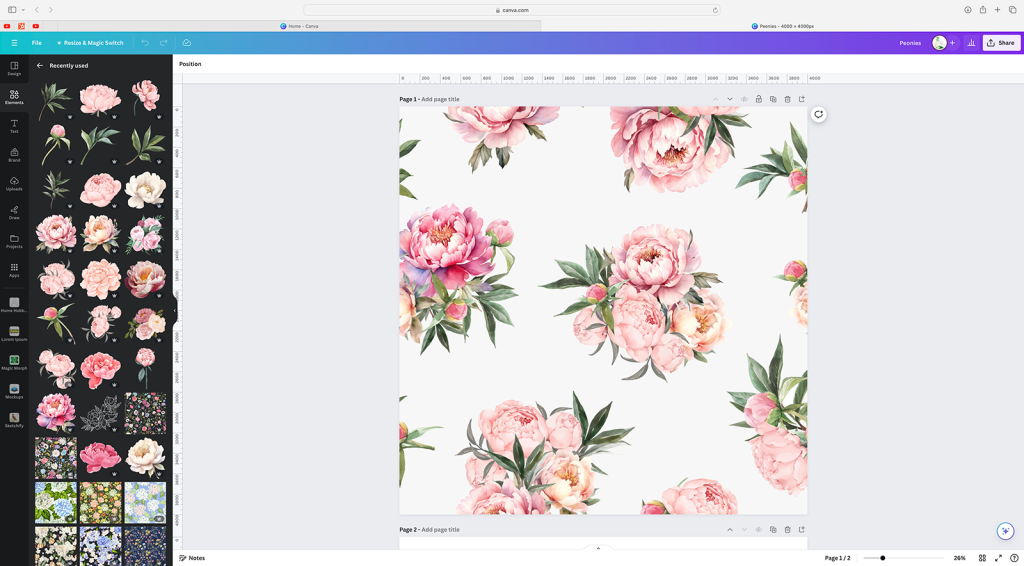Open the File menu
Image resolution: width=1024 pixels, height=566 pixels.
click(37, 42)
